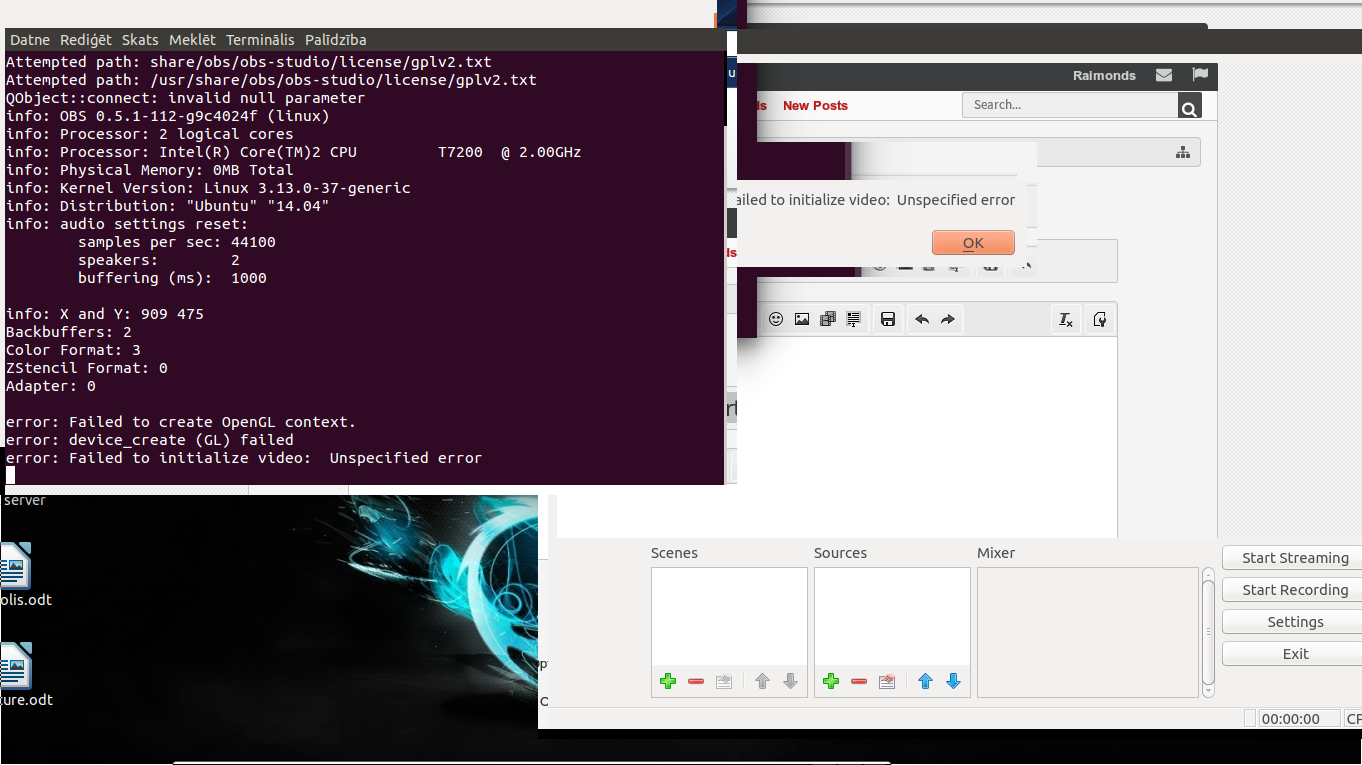Viewport: 1362px width, 765px height.
Task: Click the 'Kernel Version' line in the terminal
Action: [208, 188]
